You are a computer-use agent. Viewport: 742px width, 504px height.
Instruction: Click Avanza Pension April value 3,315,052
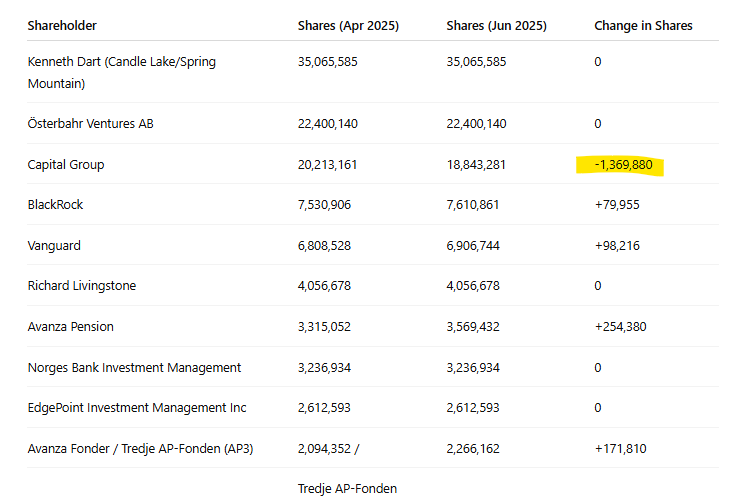point(324,327)
